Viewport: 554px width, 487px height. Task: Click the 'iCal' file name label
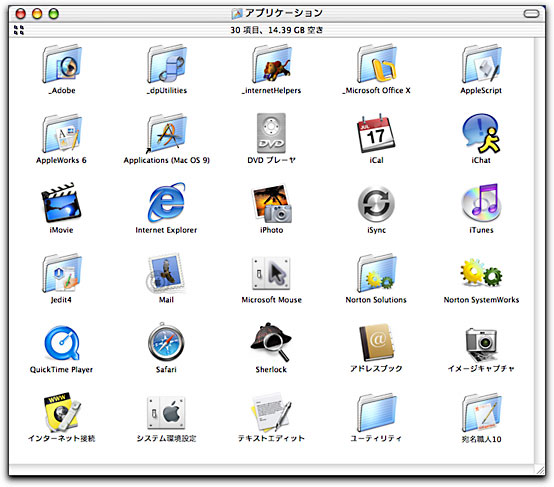[x=376, y=160]
